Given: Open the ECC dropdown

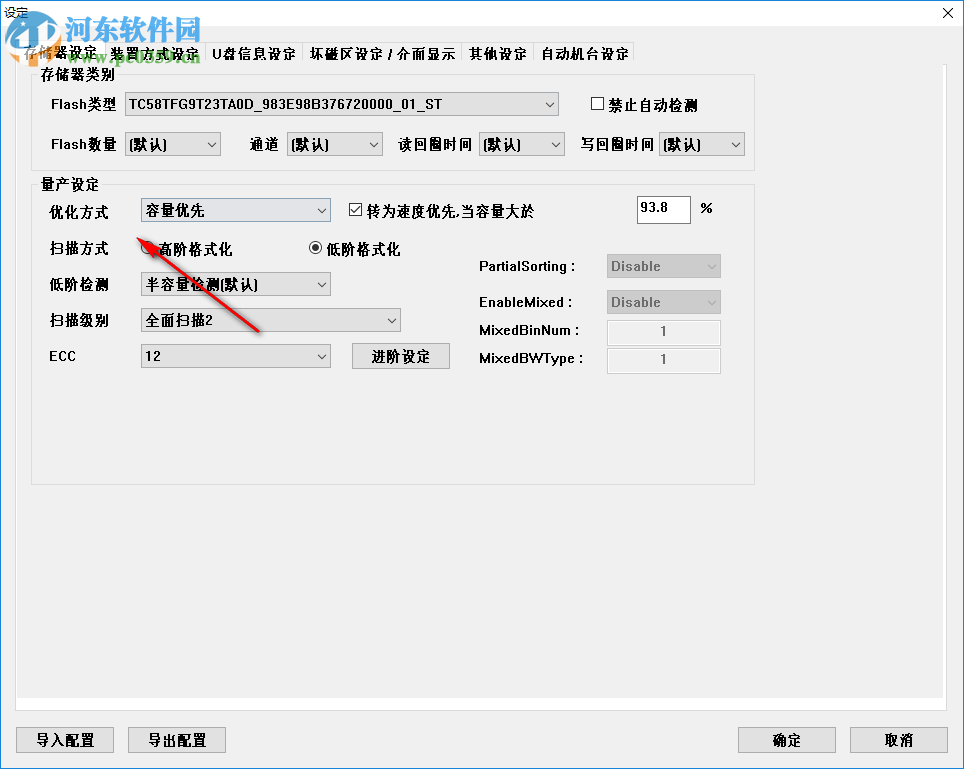Looking at the screenshot, I should tap(321, 355).
